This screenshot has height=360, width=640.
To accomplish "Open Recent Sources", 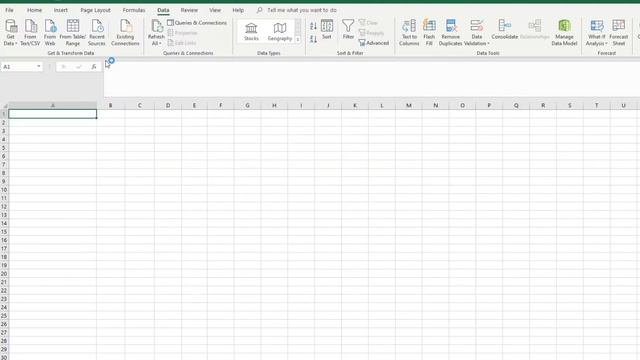I will click(97, 32).
